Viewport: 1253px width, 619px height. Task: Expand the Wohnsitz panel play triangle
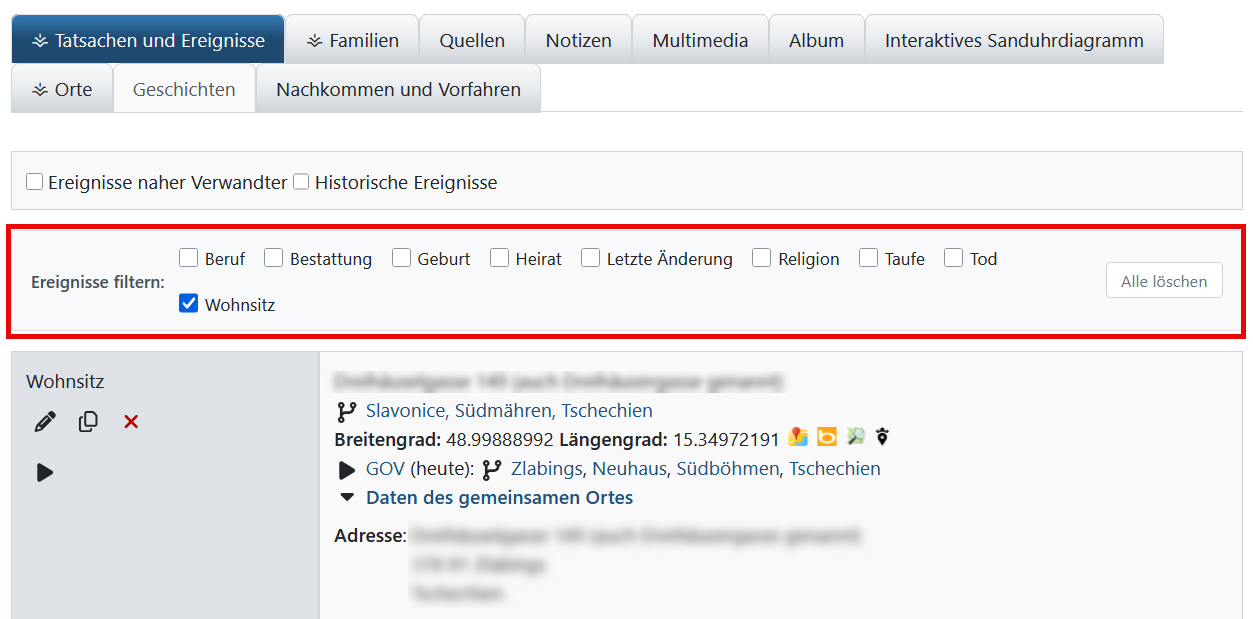point(44,472)
